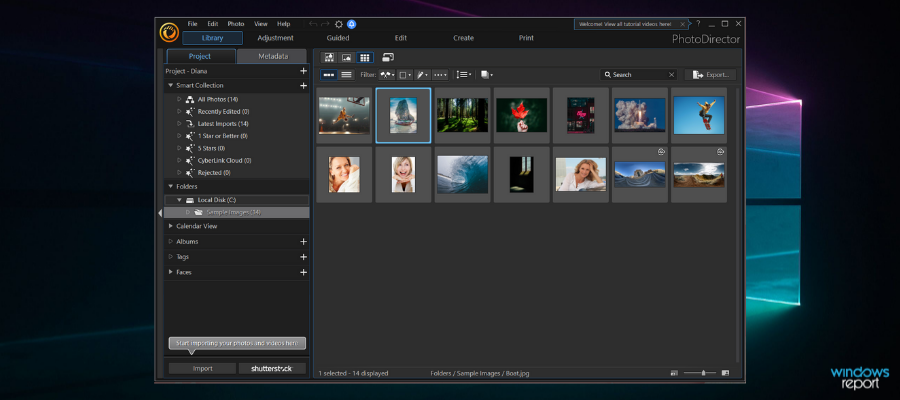Add a new face with plus icon

304,272
